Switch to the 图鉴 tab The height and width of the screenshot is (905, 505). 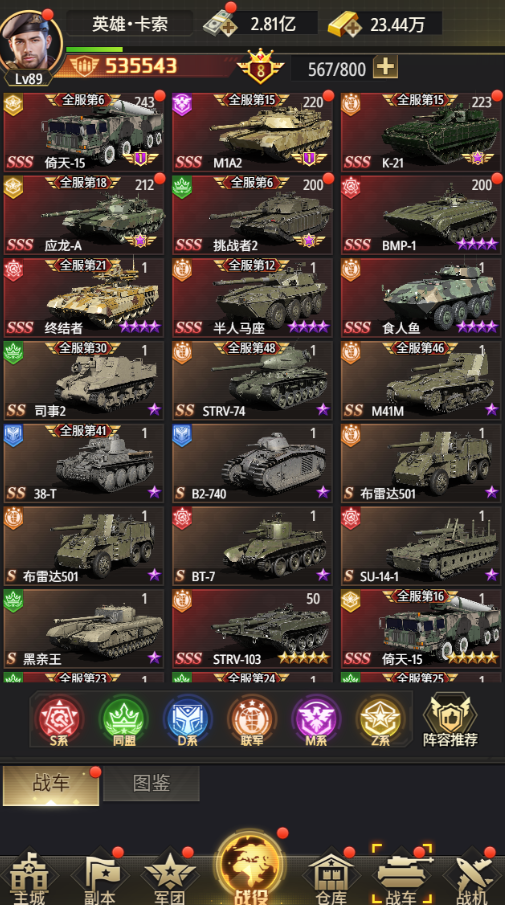(151, 783)
